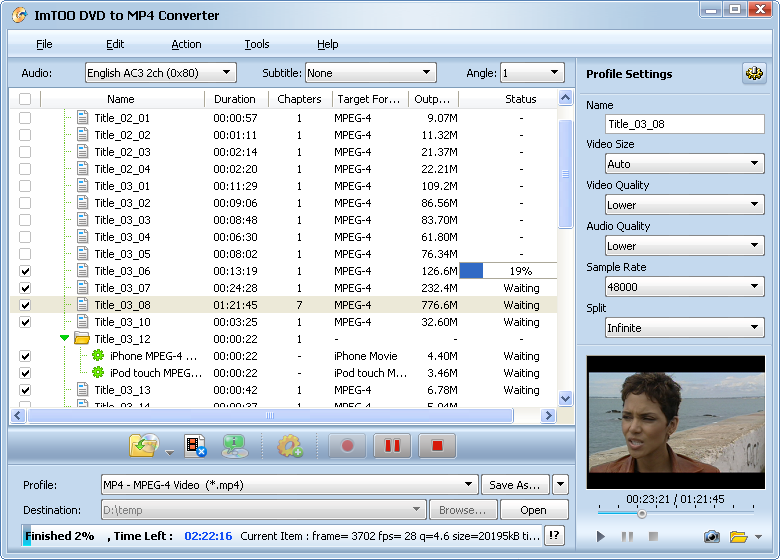The width and height of the screenshot is (780, 560).
Task: Pause conversion with the red pause button
Action: point(392,446)
